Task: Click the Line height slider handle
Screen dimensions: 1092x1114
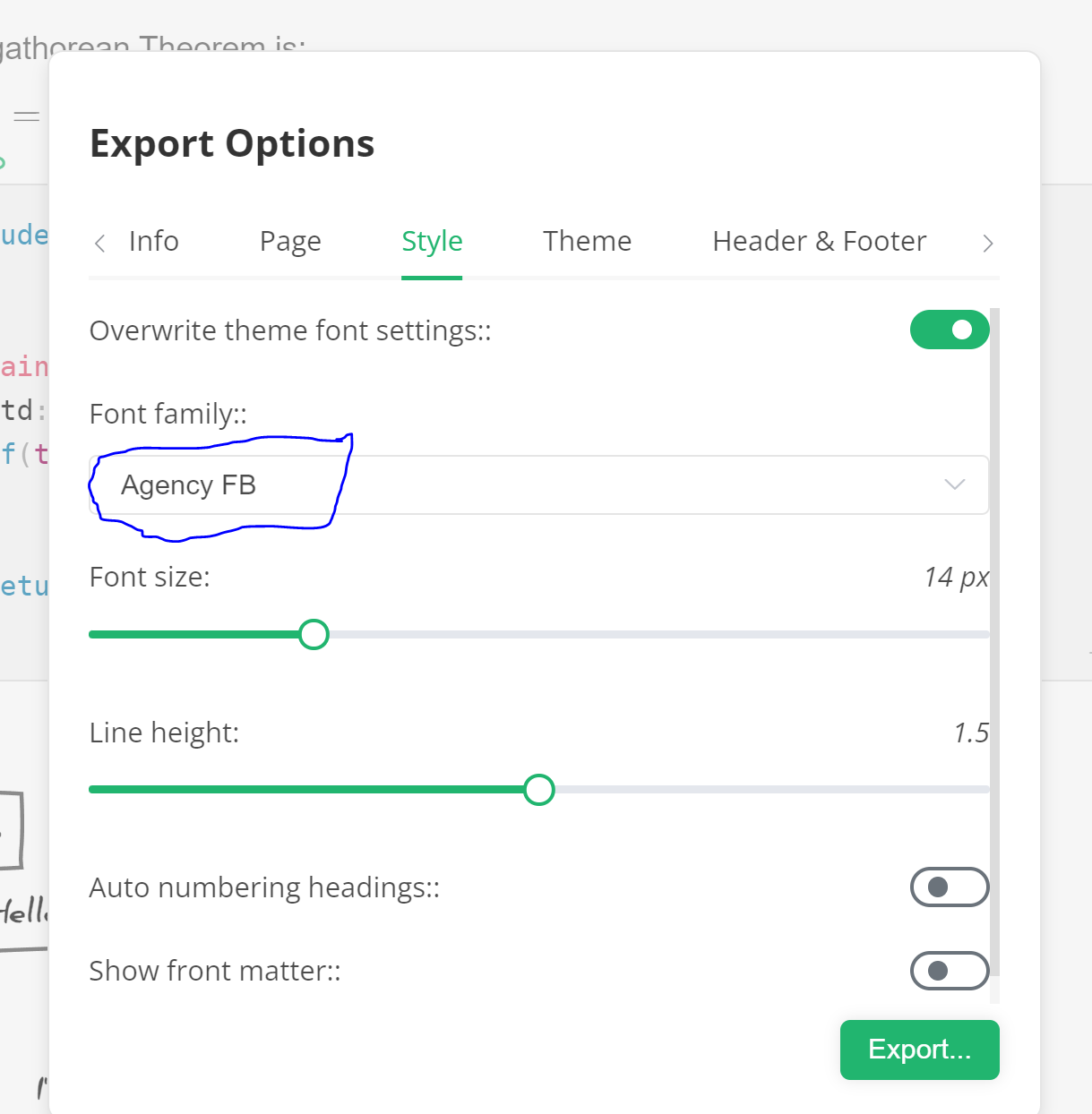Action: 539,790
